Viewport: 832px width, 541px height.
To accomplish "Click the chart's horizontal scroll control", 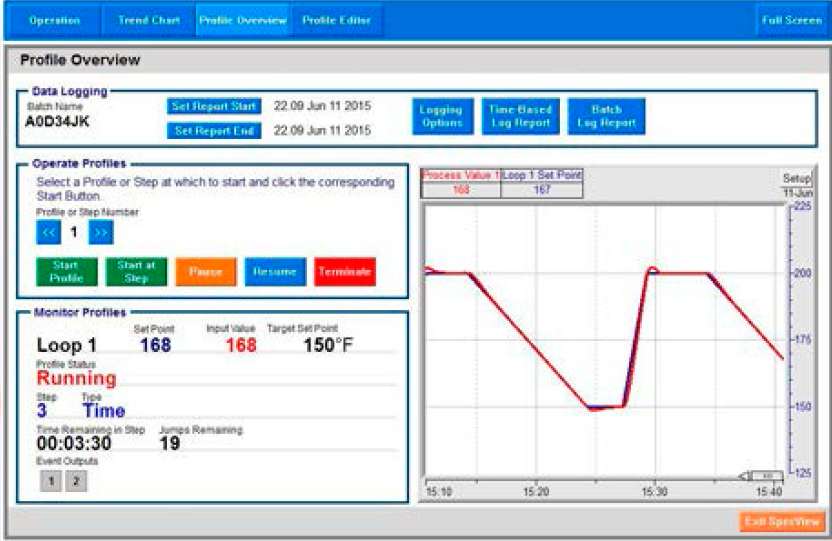I will pyautogui.click(x=766, y=475).
